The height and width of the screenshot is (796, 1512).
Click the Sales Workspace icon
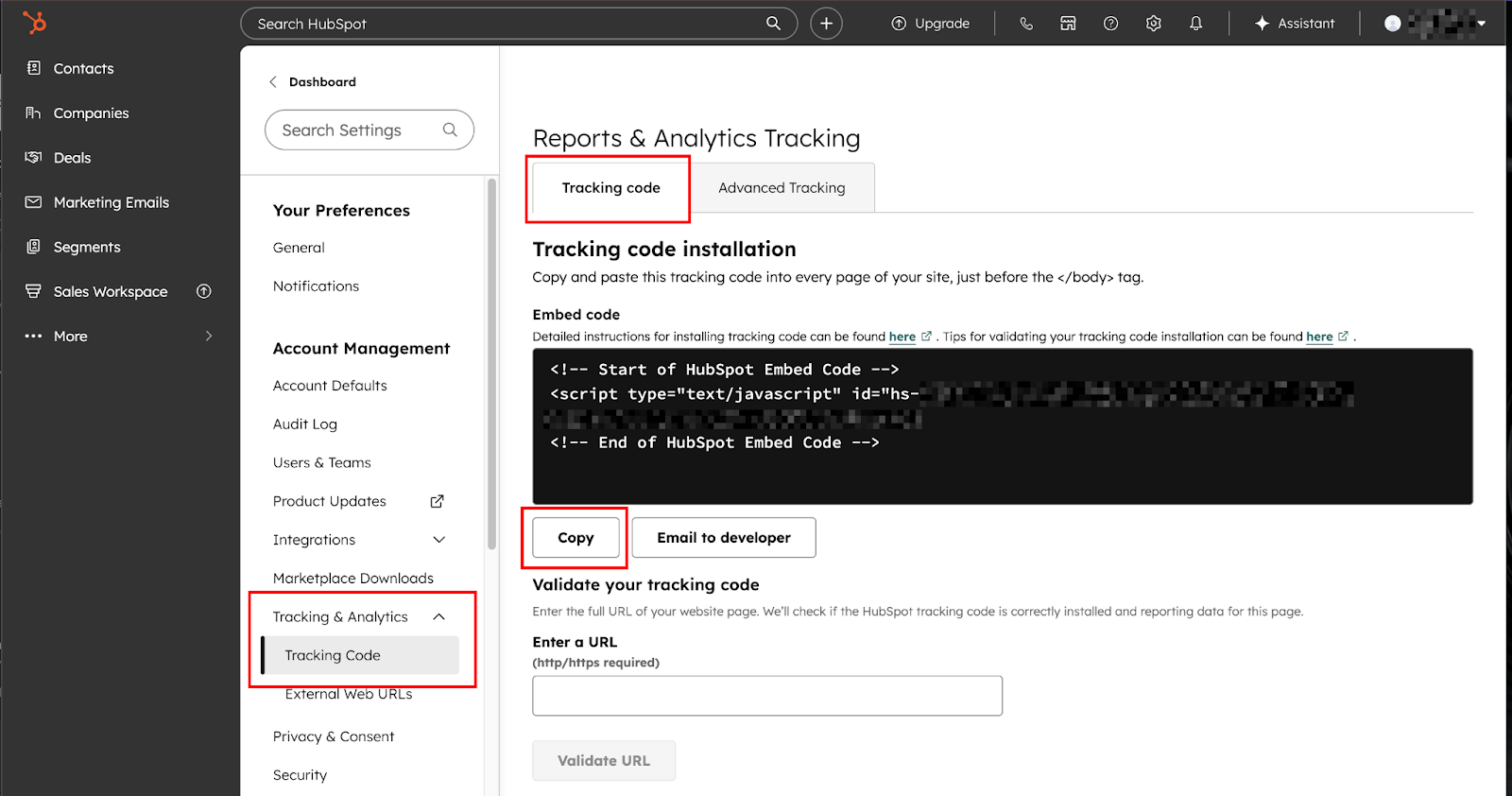click(34, 291)
